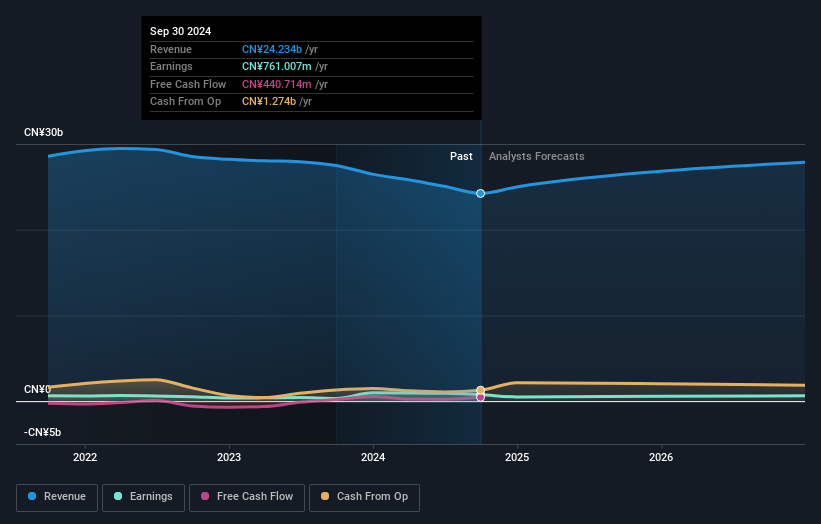Click the CN¥1.274b cash from op value
Image resolution: width=821 pixels, height=524 pixels.
click(x=269, y=102)
